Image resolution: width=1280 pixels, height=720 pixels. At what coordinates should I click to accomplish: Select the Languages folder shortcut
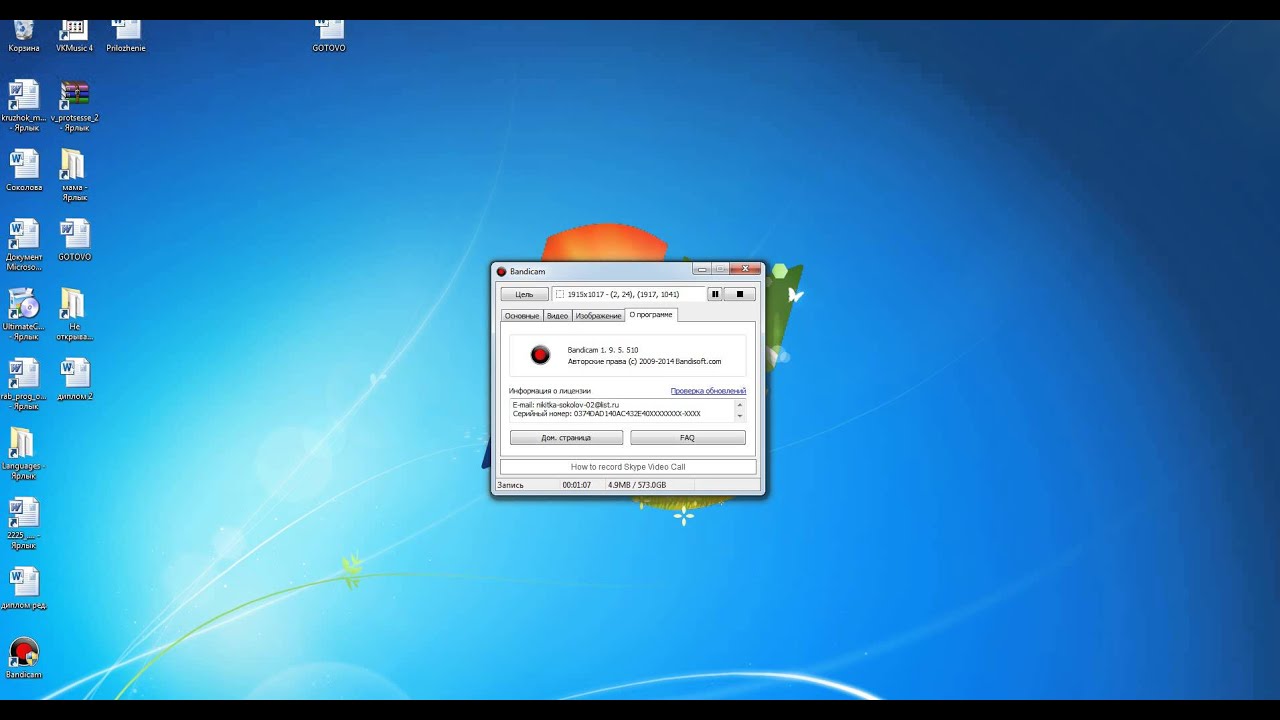(x=24, y=455)
